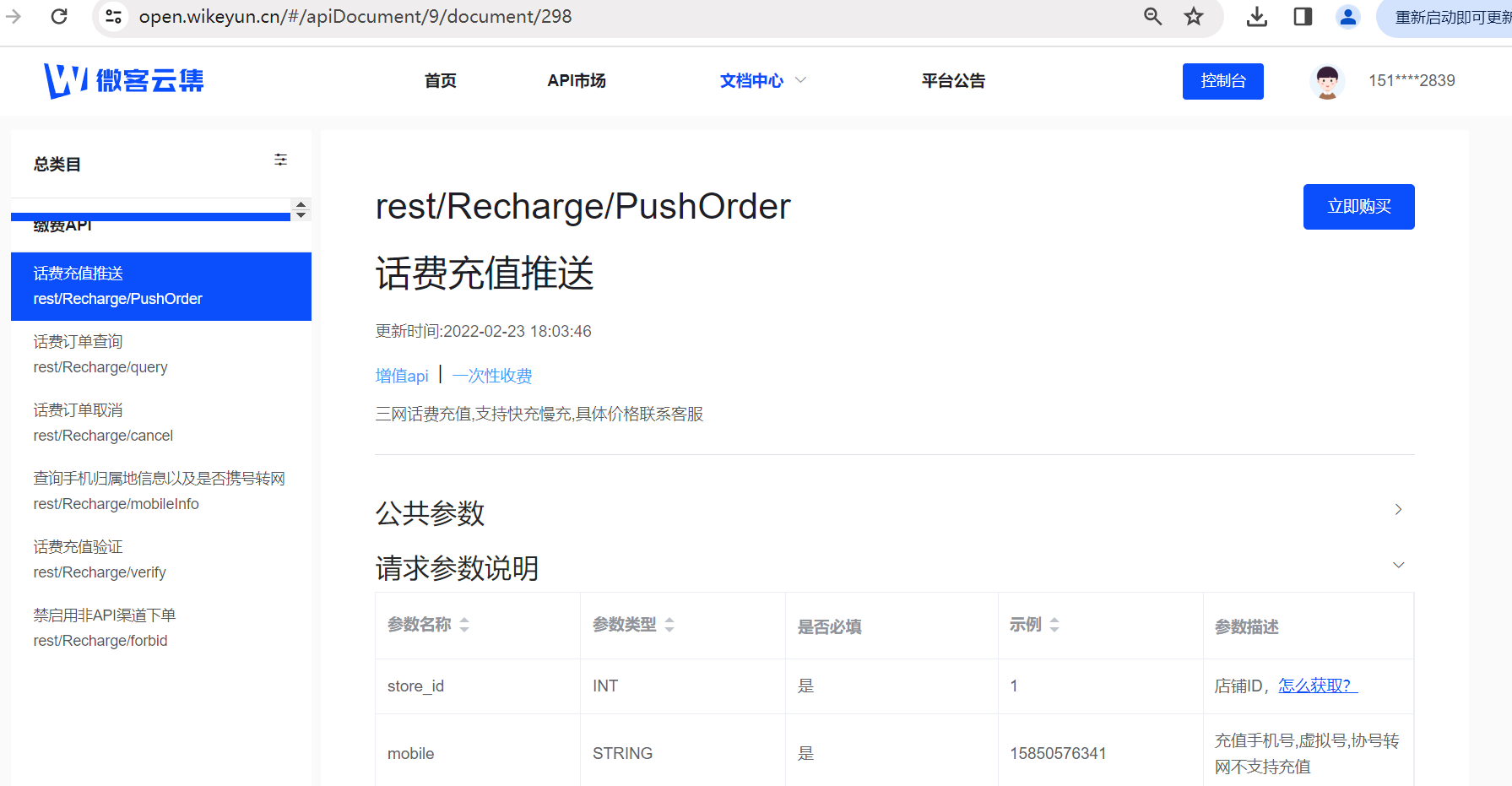
Task: Open the browser profile icon
Action: tap(1348, 16)
